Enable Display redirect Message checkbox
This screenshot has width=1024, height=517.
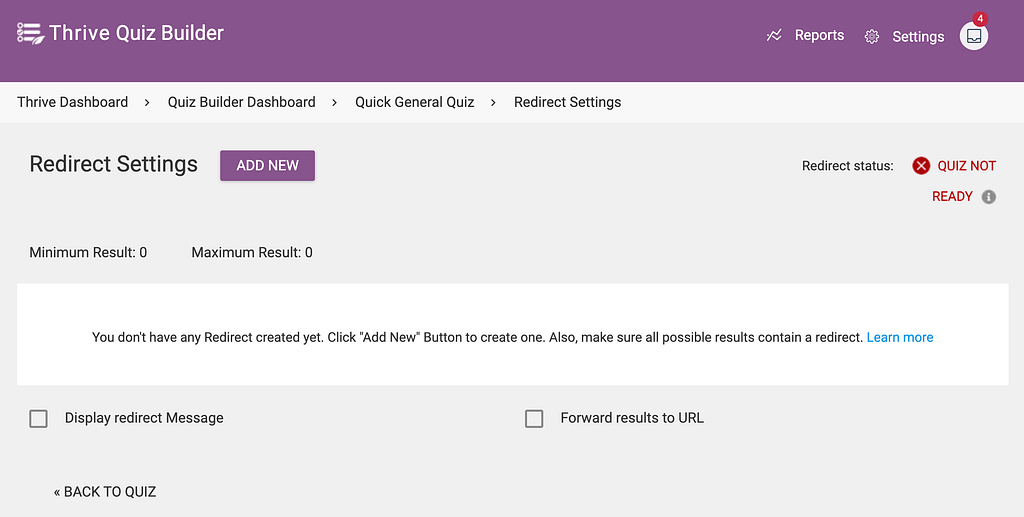point(39,418)
